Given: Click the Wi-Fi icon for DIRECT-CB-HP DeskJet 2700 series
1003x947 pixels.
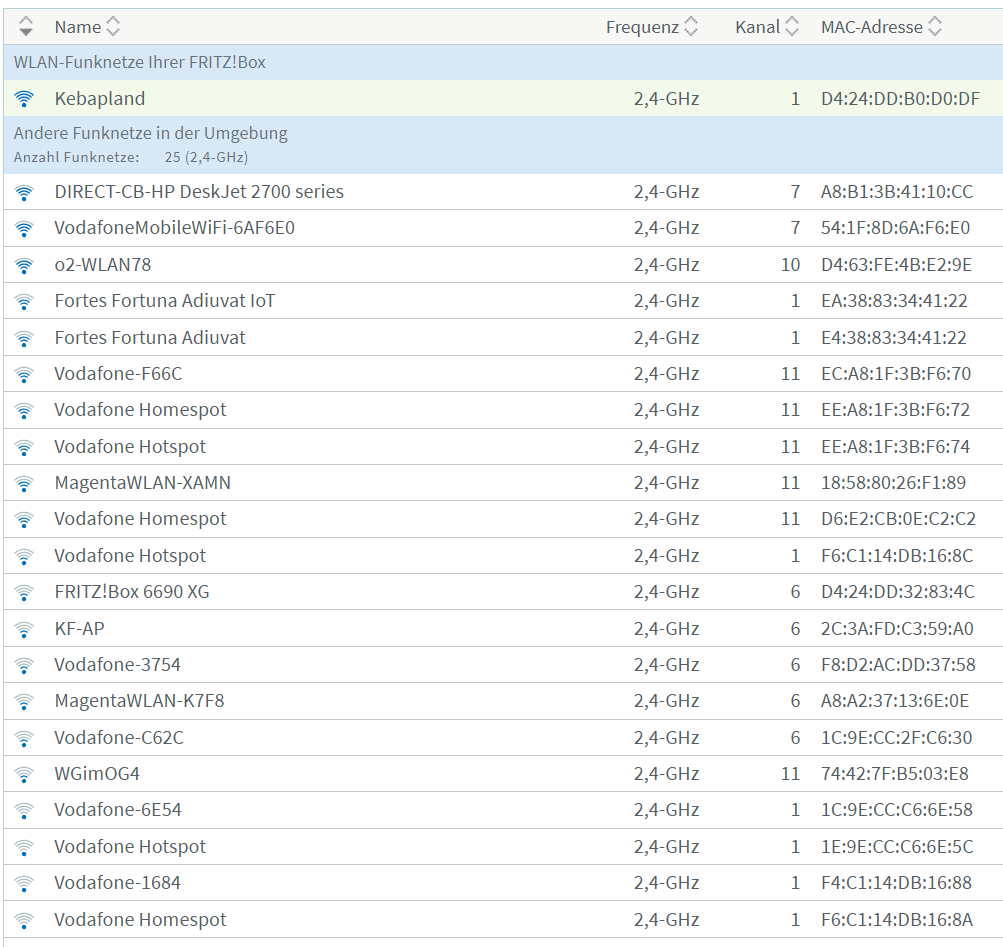Looking at the screenshot, I should [24, 192].
